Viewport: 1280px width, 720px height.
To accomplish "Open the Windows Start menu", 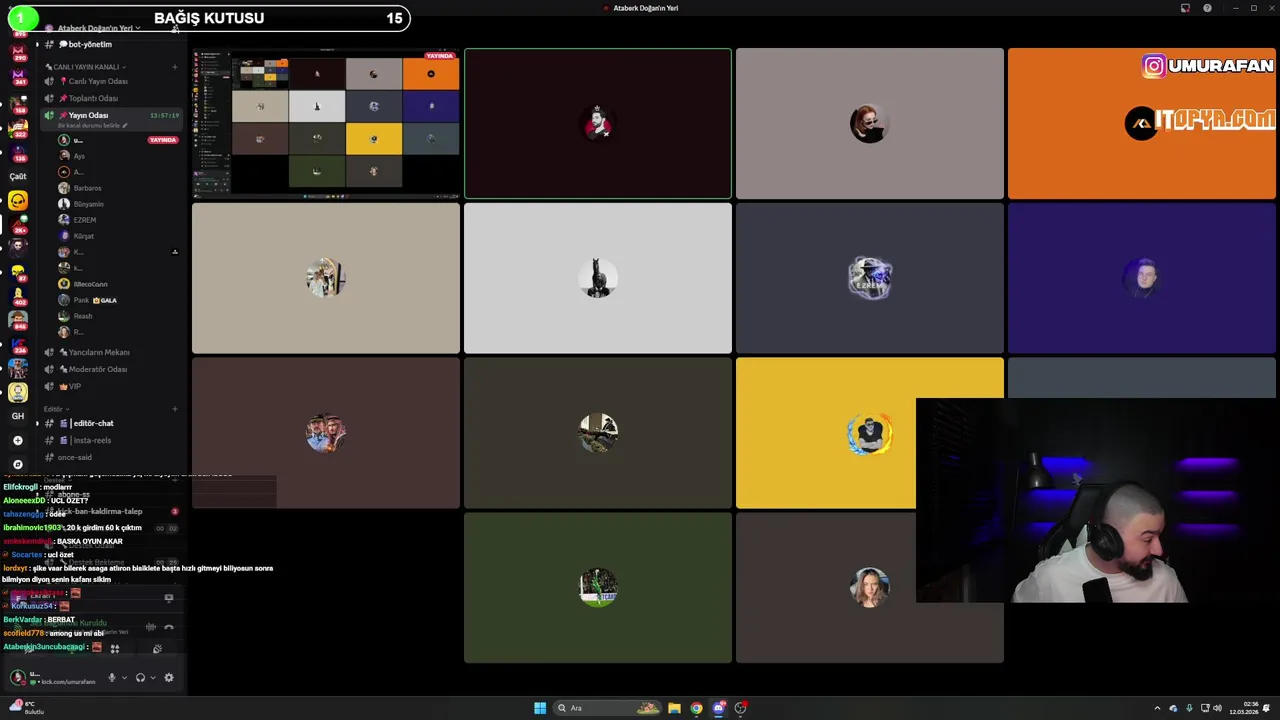I will click(540, 708).
